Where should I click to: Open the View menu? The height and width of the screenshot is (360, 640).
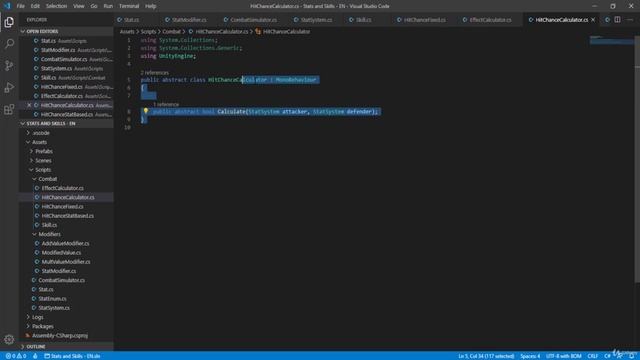[x=79, y=6]
